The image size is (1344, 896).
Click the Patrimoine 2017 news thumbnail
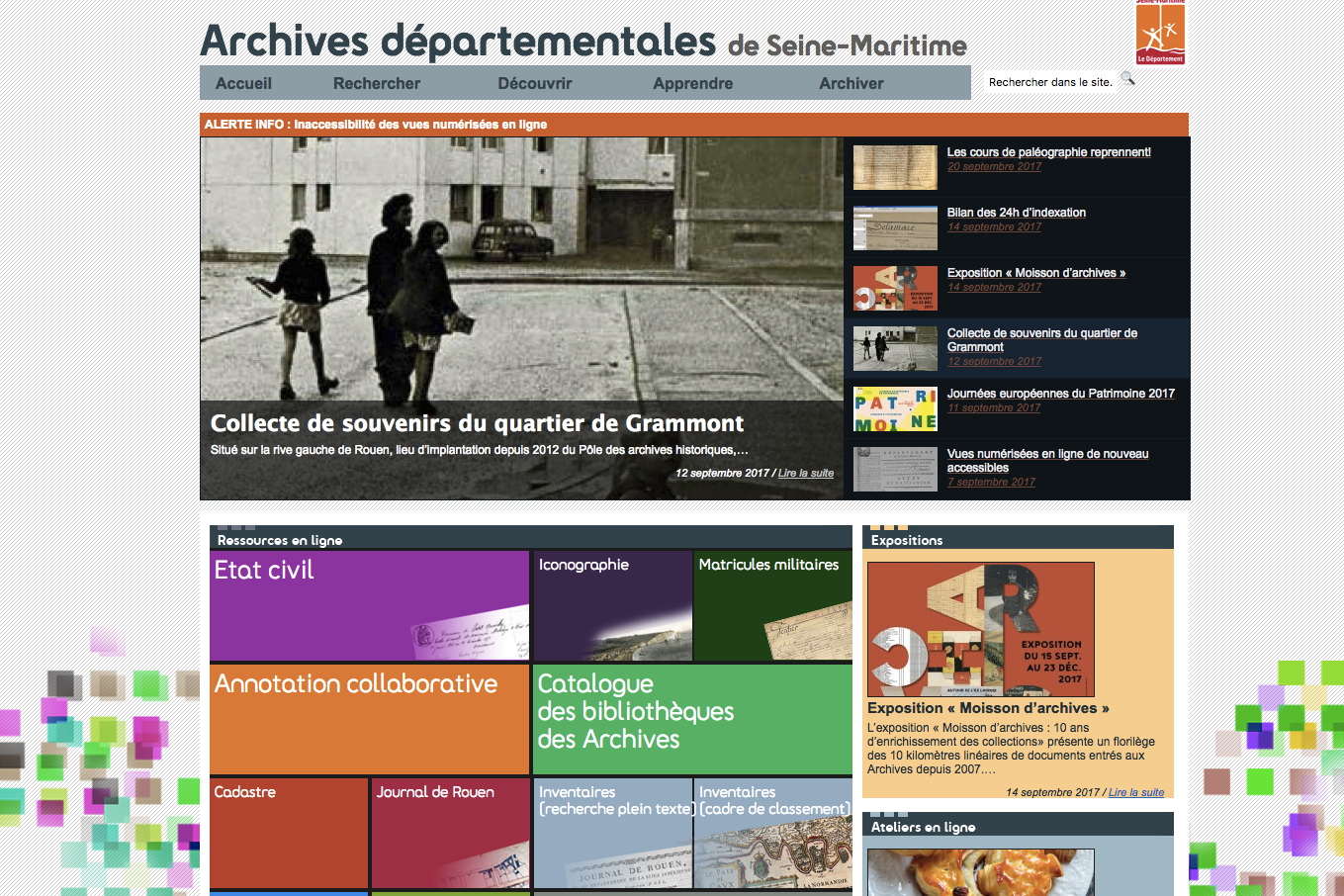click(x=895, y=409)
